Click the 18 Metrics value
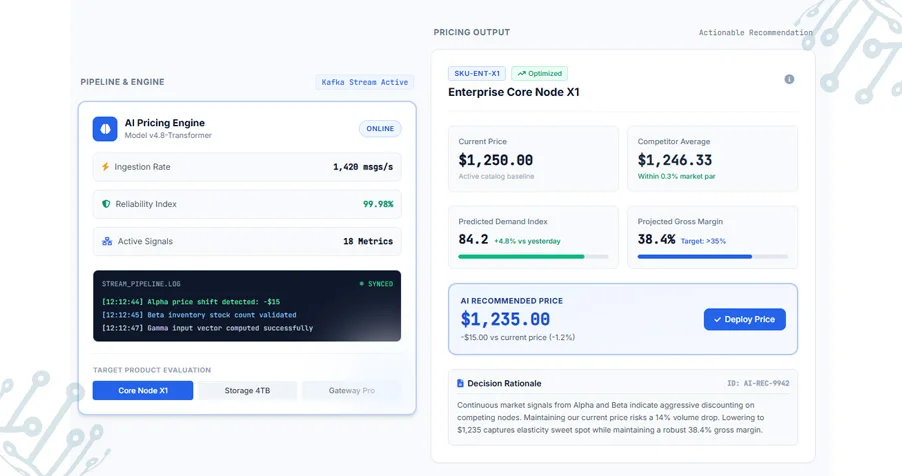 tap(368, 241)
